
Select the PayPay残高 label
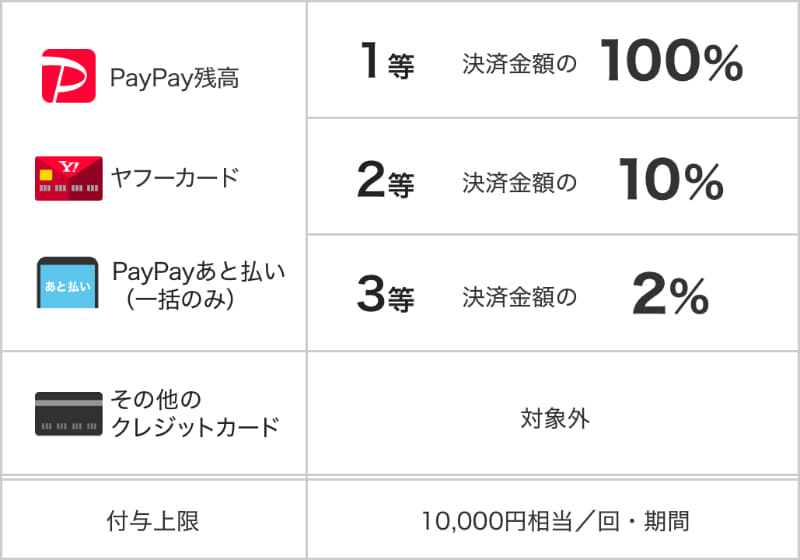click(175, 77)
